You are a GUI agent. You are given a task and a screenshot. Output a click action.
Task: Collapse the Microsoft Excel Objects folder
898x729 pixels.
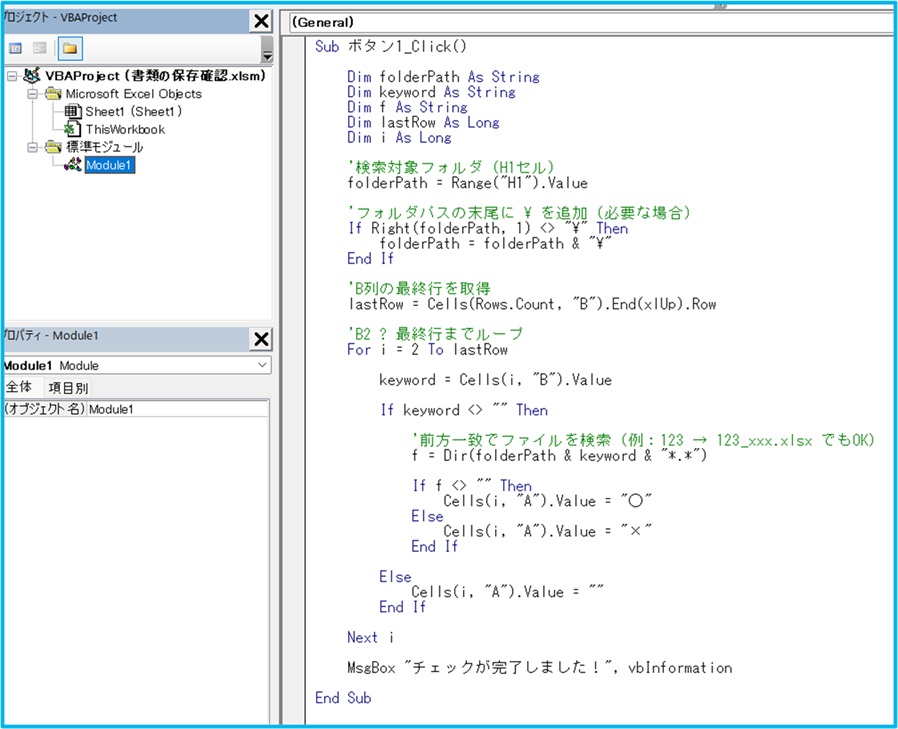pyautogui.click(x=32, y=94)
